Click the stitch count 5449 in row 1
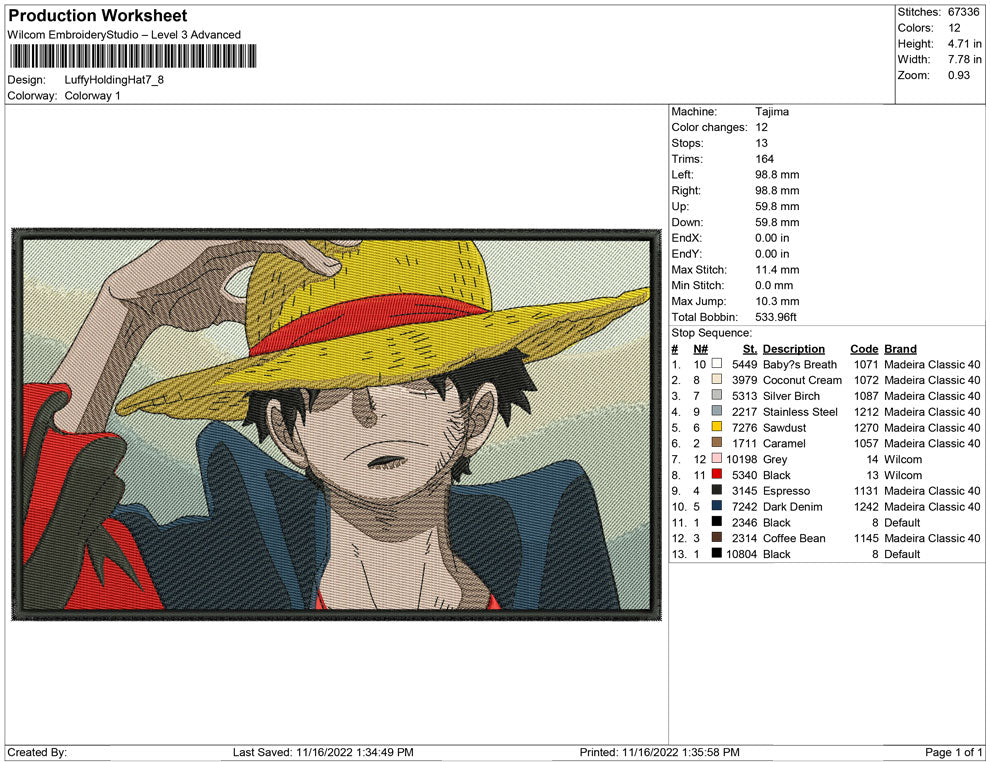 click(744, 364)
